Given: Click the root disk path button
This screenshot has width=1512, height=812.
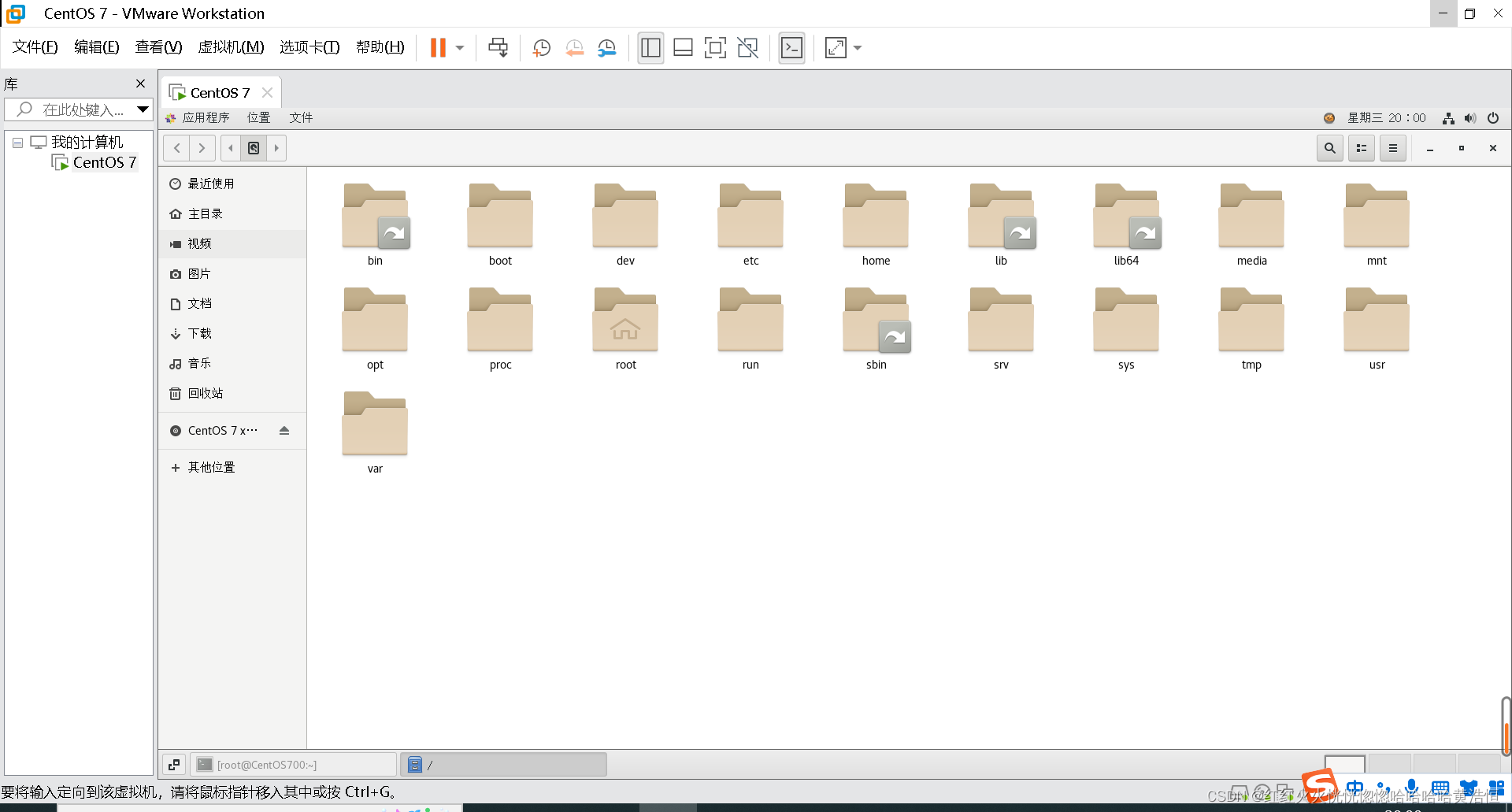Looking at the screenshot, I should point(254,148).
